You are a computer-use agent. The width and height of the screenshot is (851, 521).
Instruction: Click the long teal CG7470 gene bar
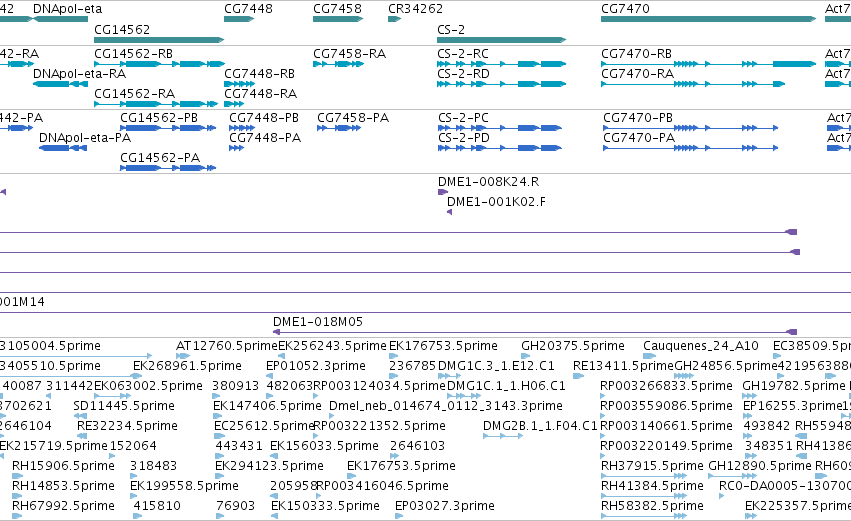[708, 19]
